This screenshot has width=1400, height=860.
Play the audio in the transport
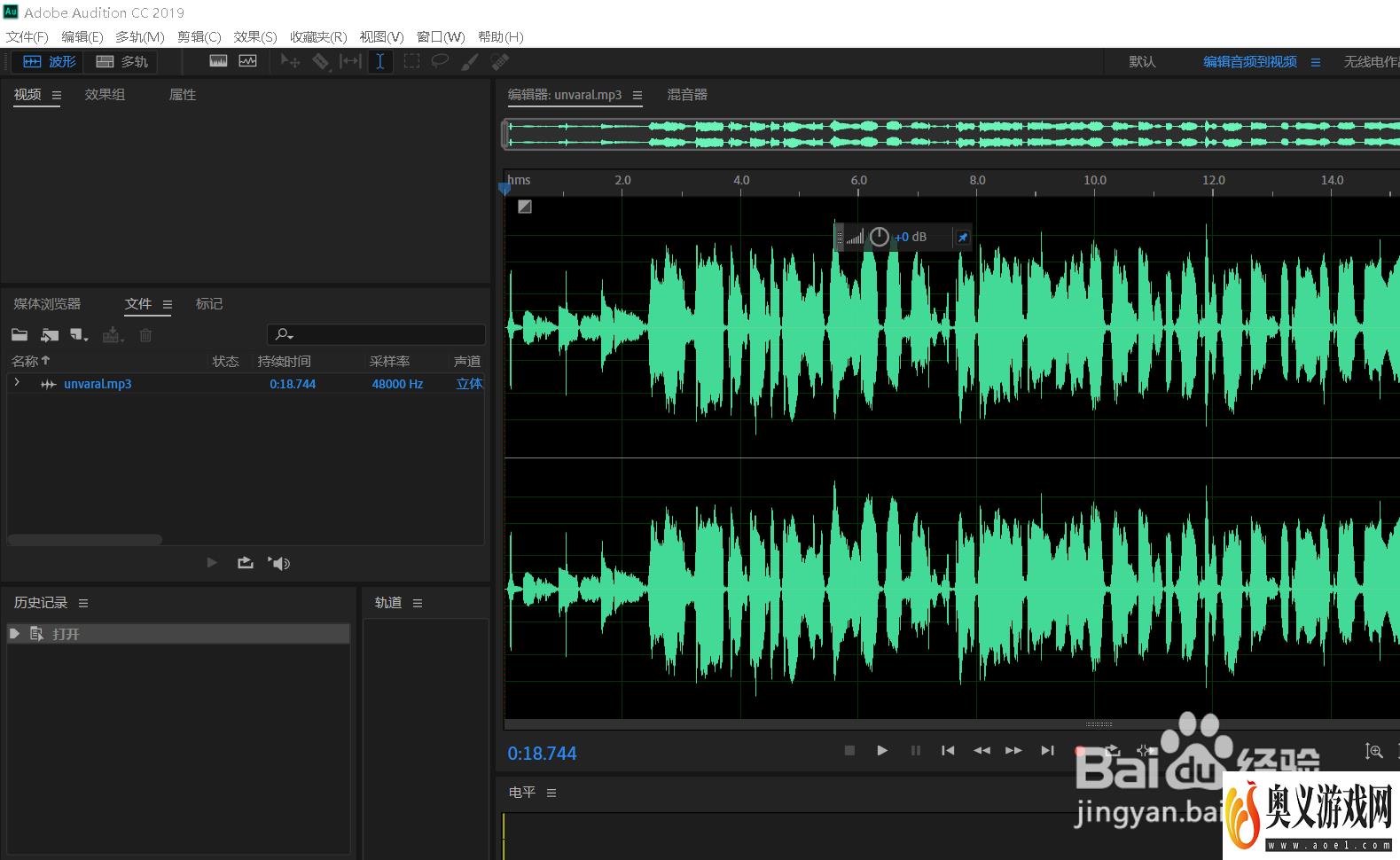coord(882,750)
